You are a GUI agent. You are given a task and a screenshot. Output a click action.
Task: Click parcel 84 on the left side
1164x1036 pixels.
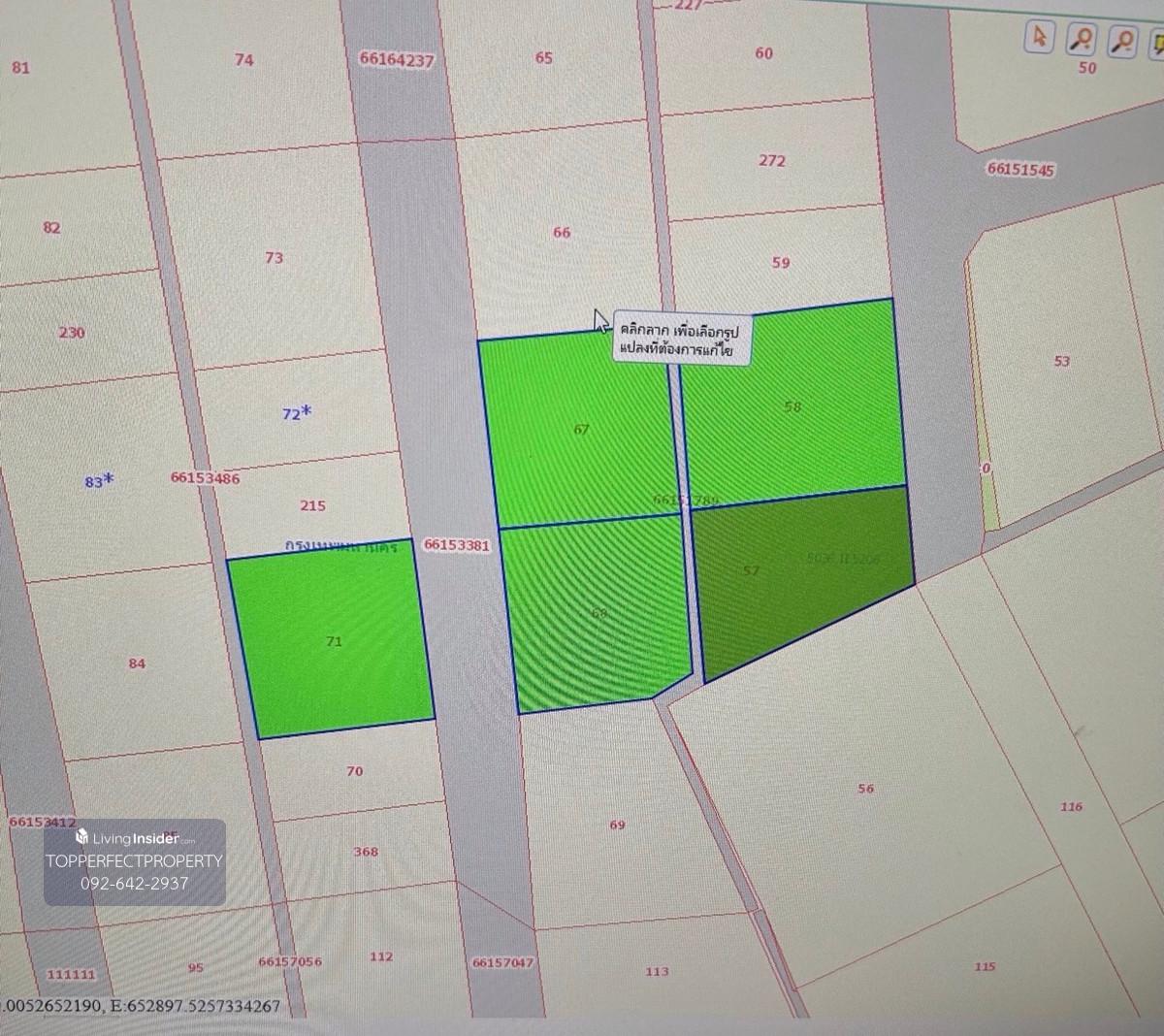coord(137,664)
